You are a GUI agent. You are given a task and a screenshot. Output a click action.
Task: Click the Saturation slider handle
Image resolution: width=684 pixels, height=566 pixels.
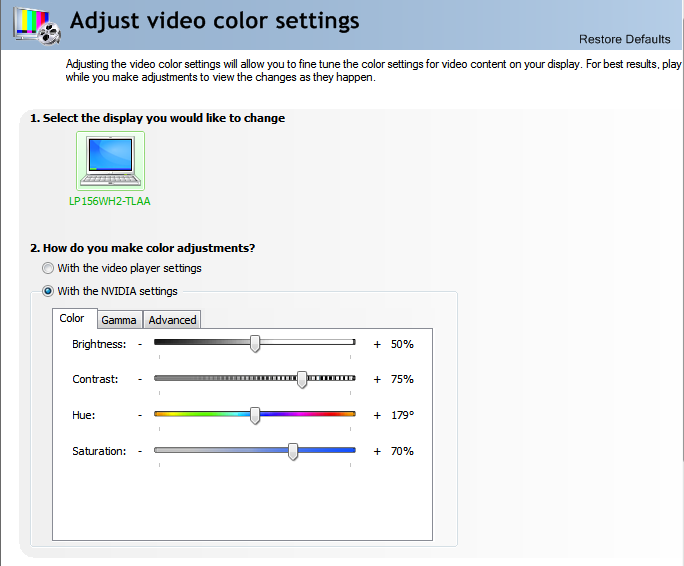click(293, 451)
